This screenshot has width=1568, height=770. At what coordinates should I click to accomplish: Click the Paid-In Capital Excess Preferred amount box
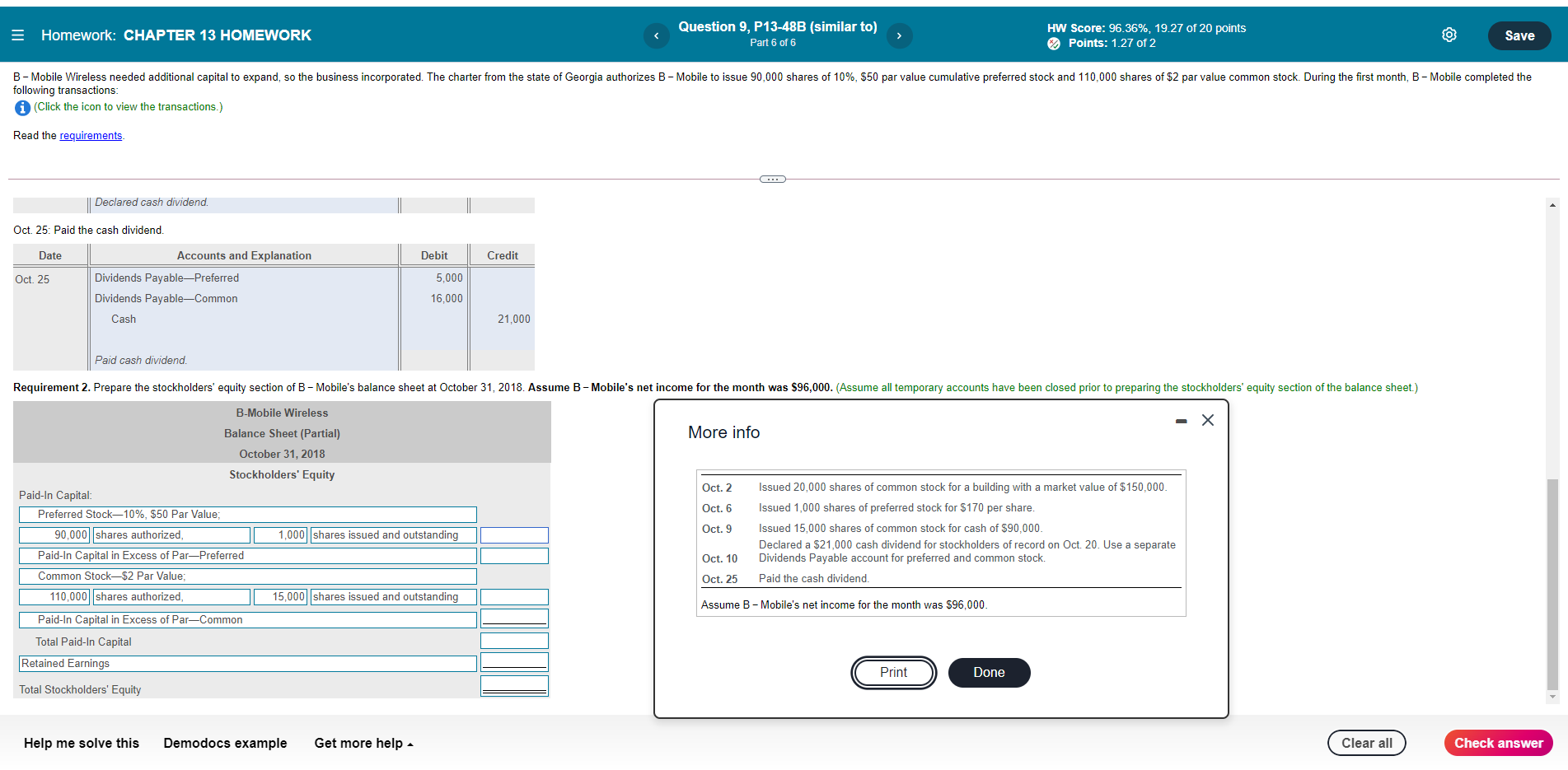pyautogui.click(x=514, y=556)
